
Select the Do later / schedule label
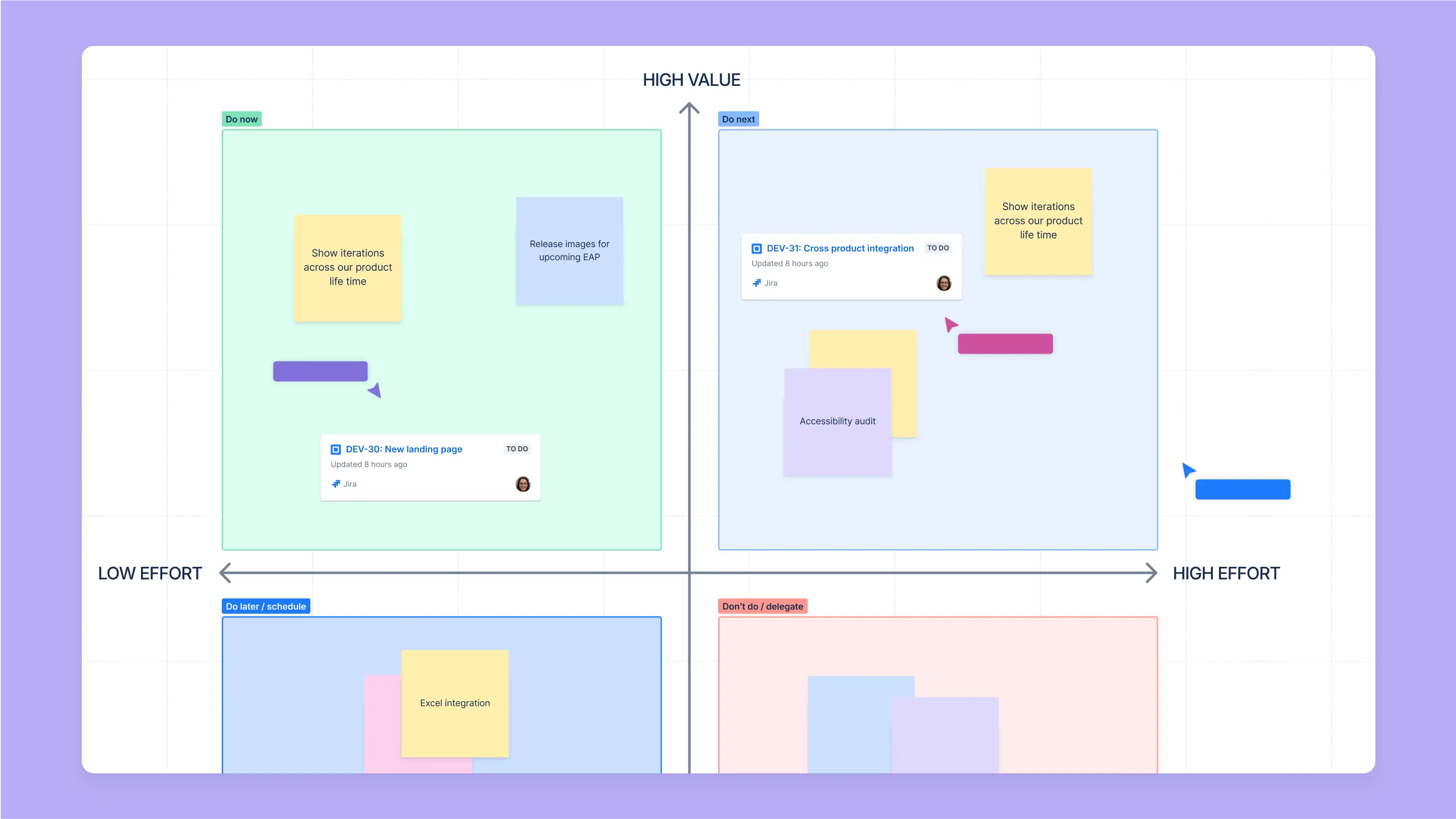pos(266,606)
